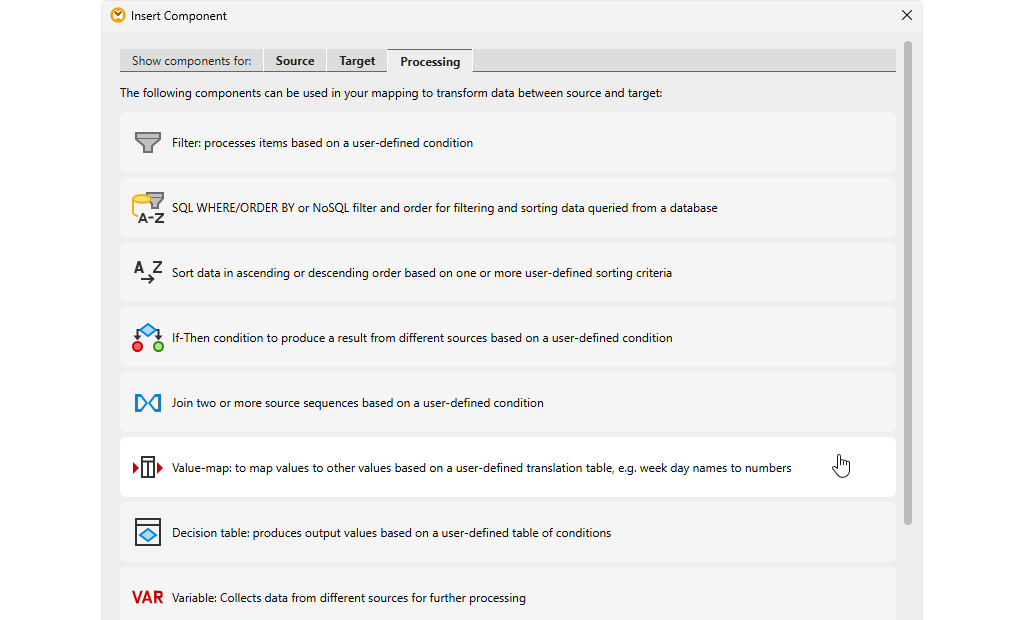Select the SQL WHERE/ORDER BY database icon
The height and width of the screenshot is (620, 1025).
pos(148,208)
